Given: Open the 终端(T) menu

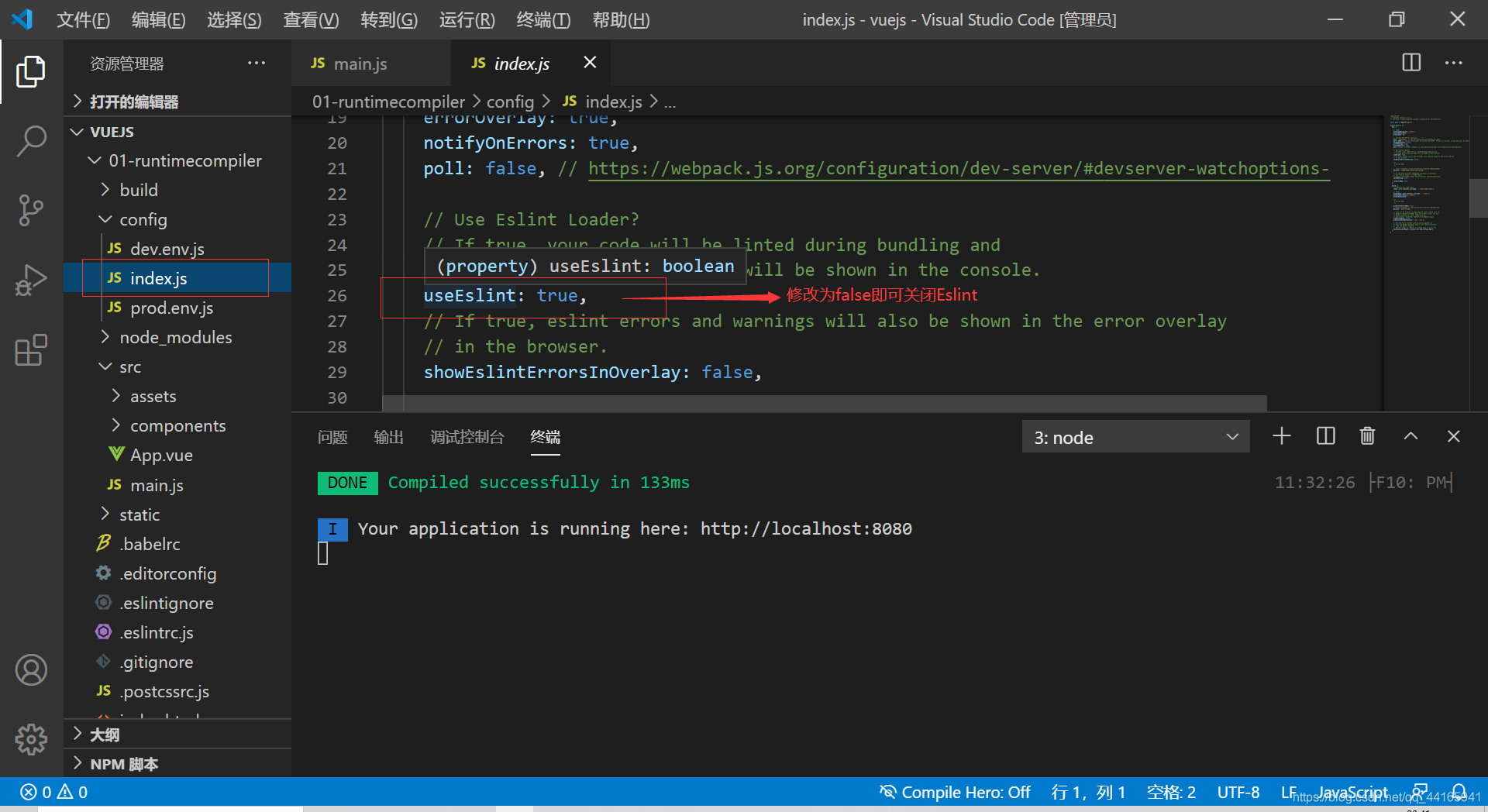Looking at the screenshot, I should (543, 19).
